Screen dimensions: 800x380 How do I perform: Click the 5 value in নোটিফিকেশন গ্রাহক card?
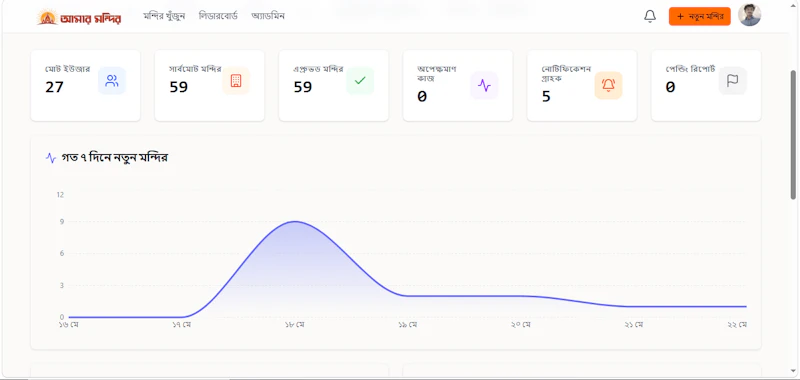click(546, 96)
